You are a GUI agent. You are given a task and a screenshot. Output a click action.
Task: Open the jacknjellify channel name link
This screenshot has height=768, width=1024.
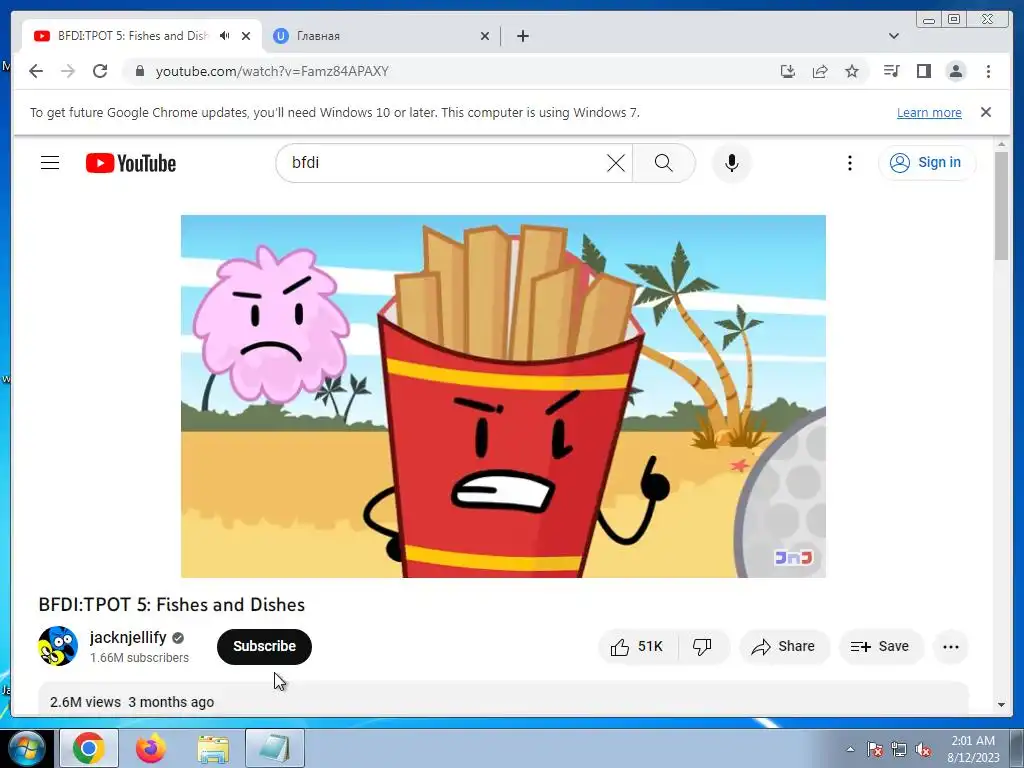(x=128, y=637)
